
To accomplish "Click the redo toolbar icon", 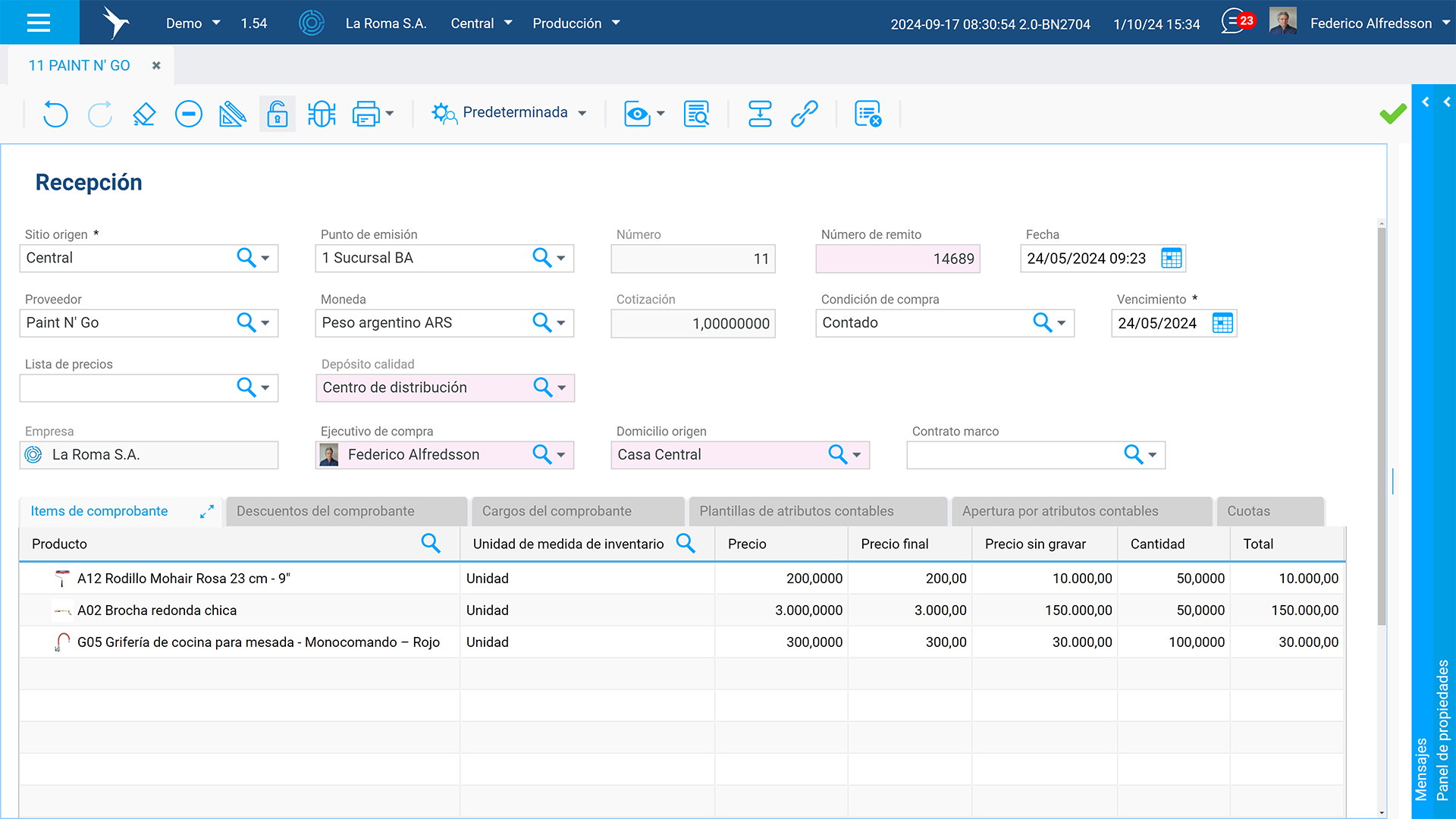I will [x=99, y=114].
